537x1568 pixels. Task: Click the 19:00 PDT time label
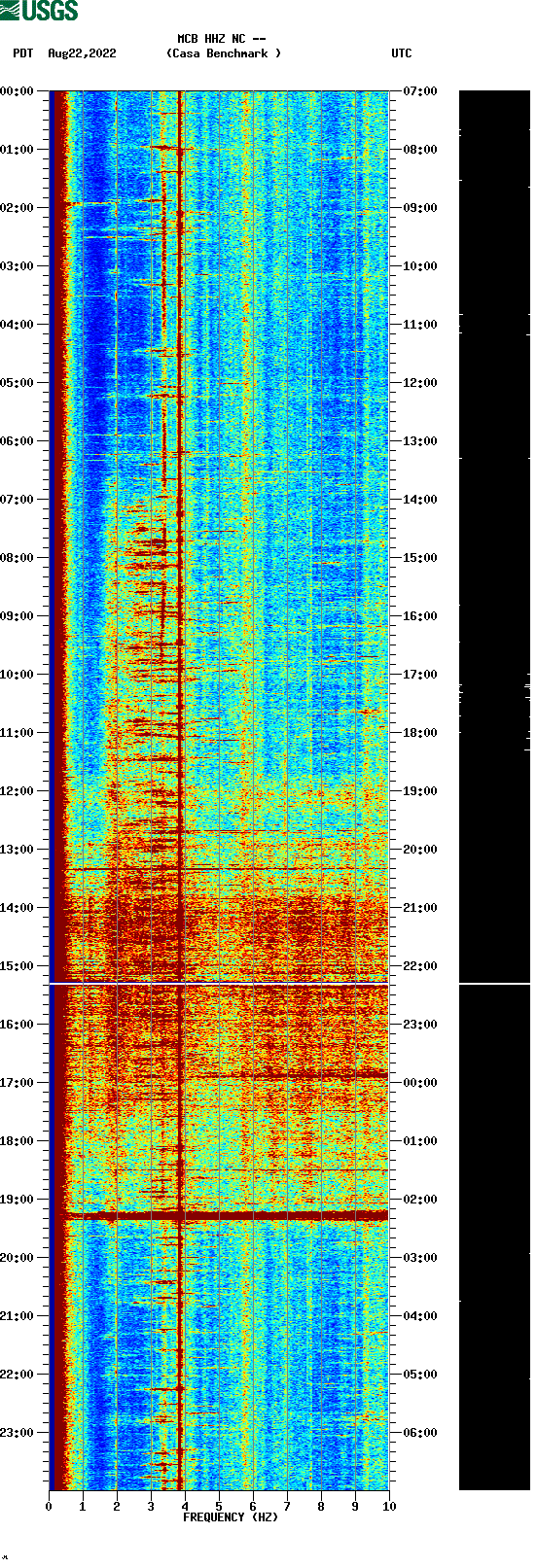(18, 1200)
